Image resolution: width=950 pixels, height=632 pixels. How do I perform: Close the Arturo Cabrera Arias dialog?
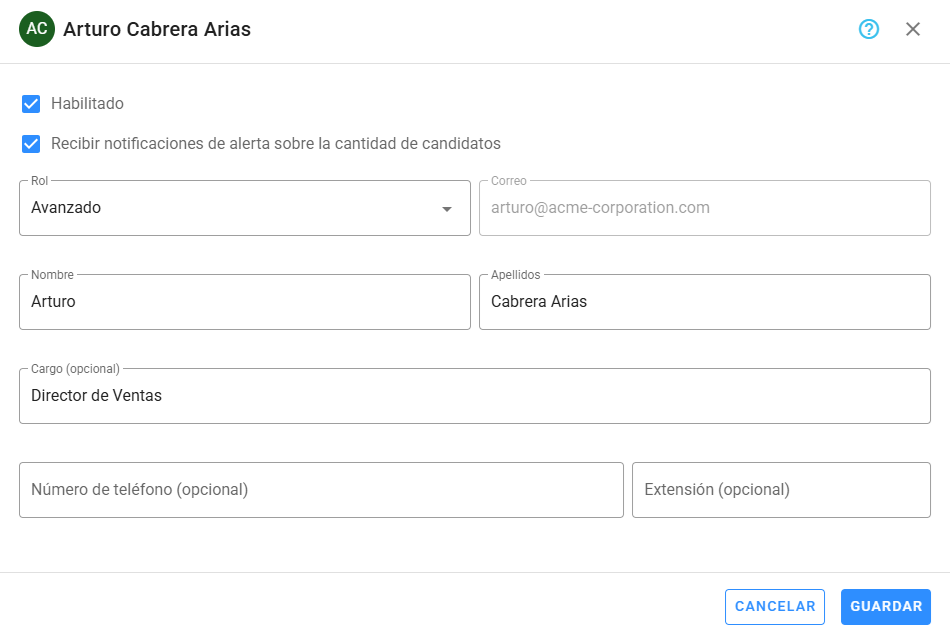912,30
